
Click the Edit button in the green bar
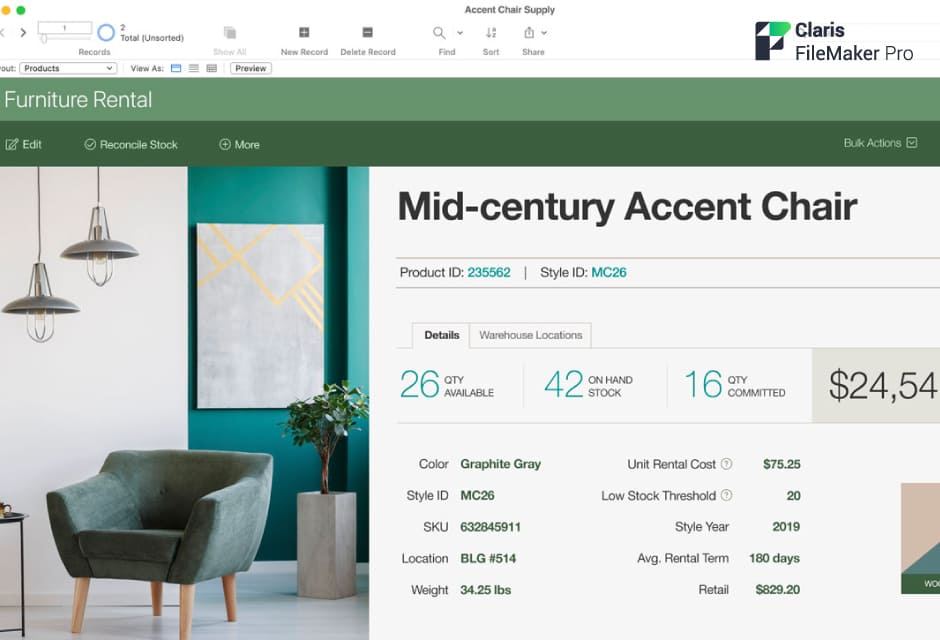[25, 144]
